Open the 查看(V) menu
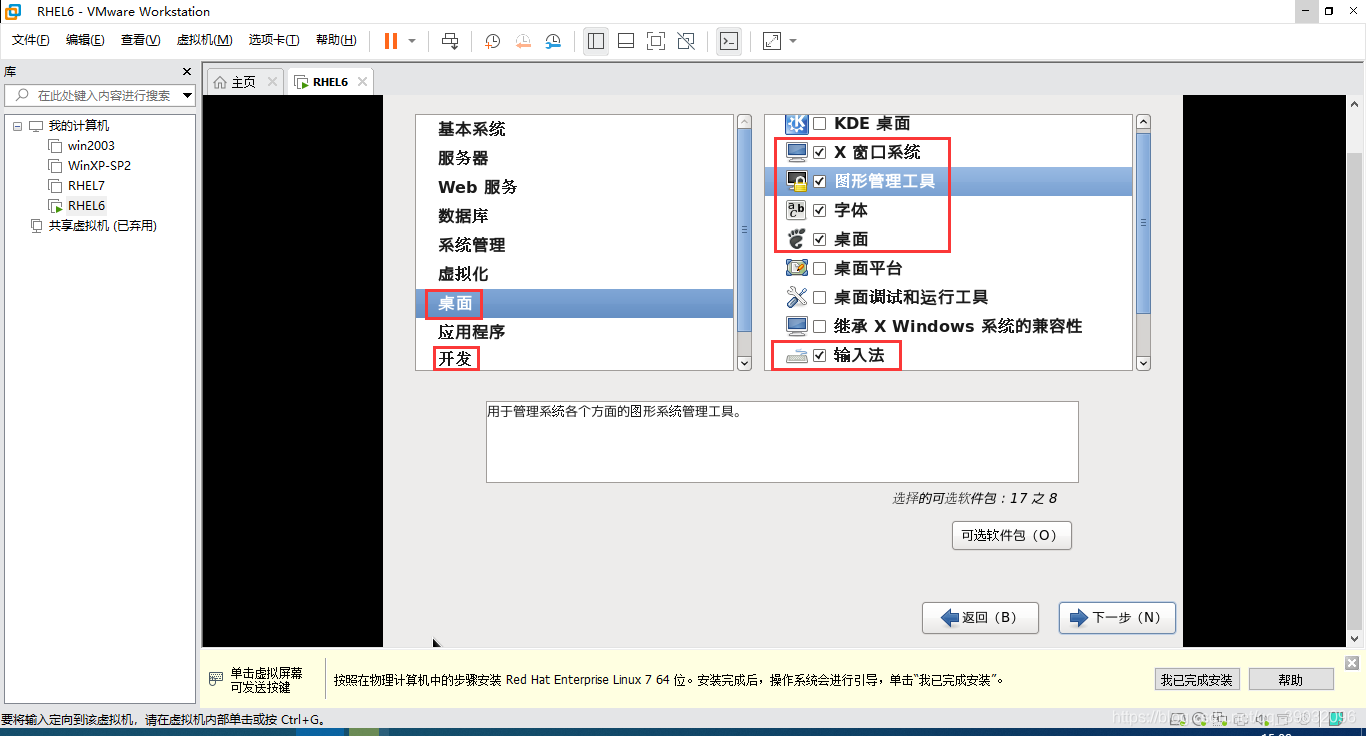 [x=140, y=40]
